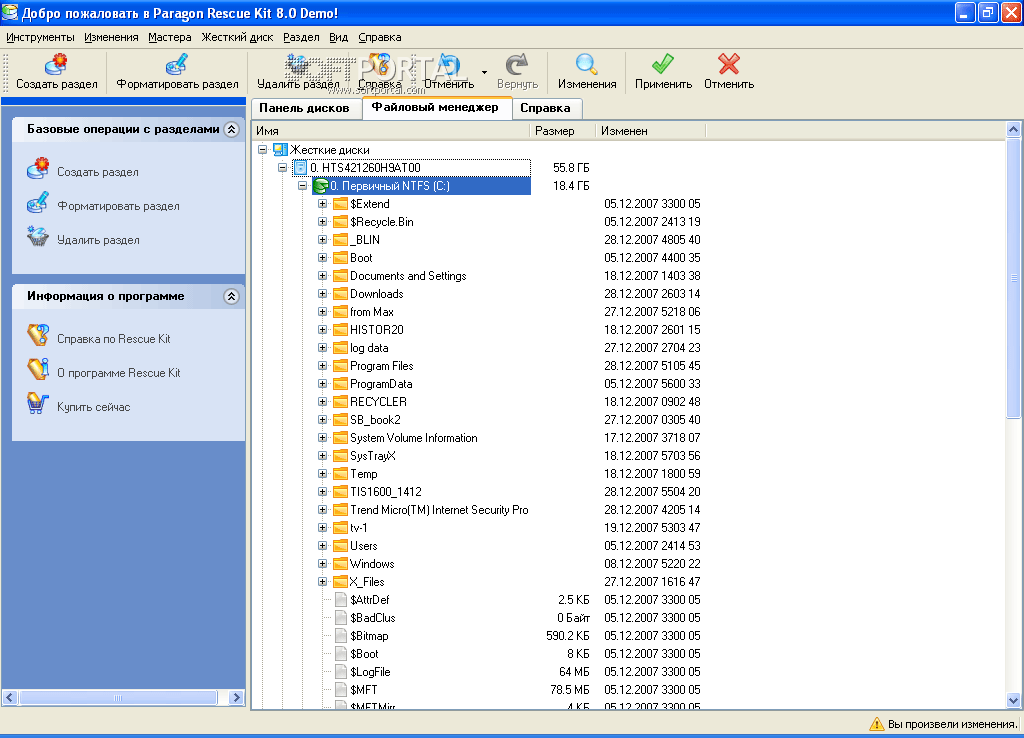
Task: Click Купить сейчас link
Action: (x=93, y=407)
